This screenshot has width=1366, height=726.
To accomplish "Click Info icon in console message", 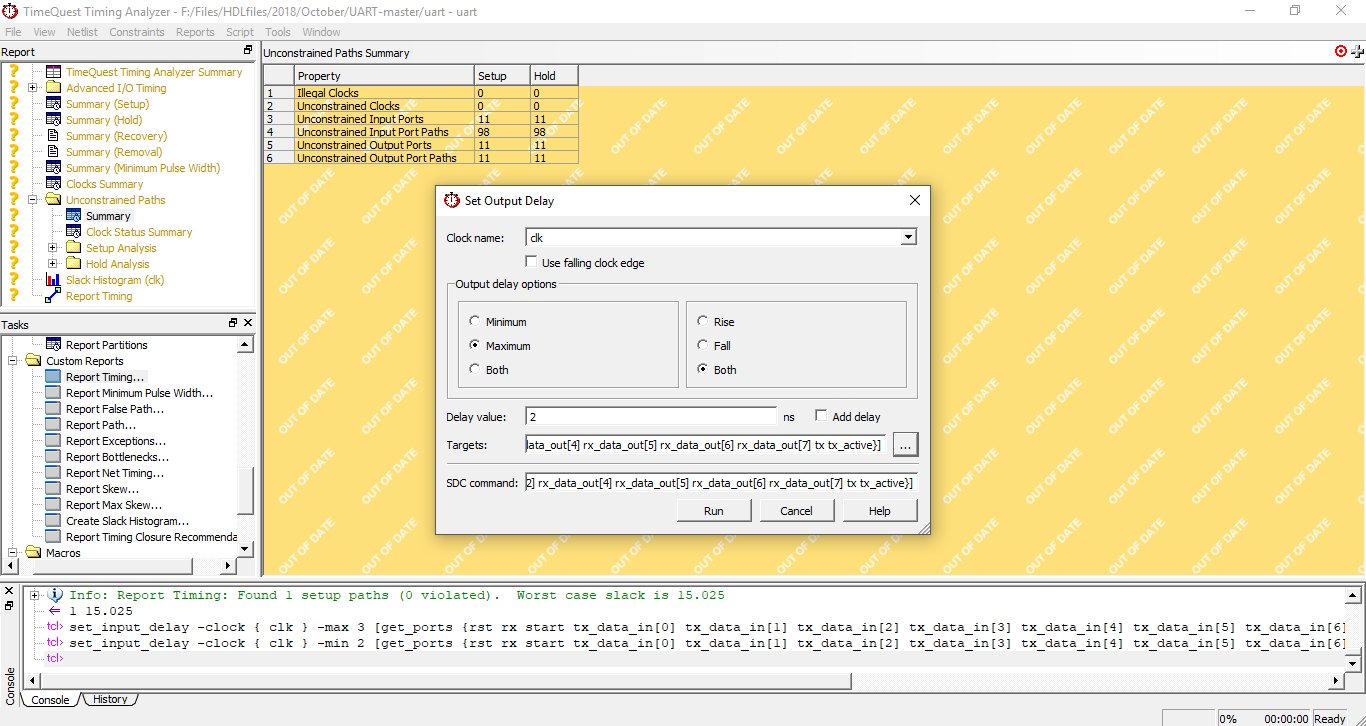I will click(x=56, y=595).
